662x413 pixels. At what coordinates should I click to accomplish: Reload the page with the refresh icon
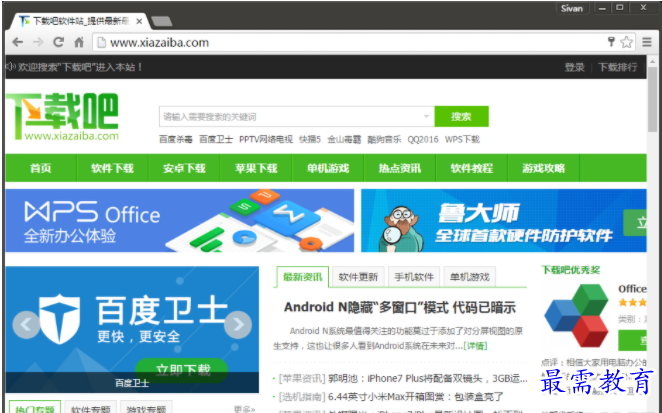click(58, 42)
